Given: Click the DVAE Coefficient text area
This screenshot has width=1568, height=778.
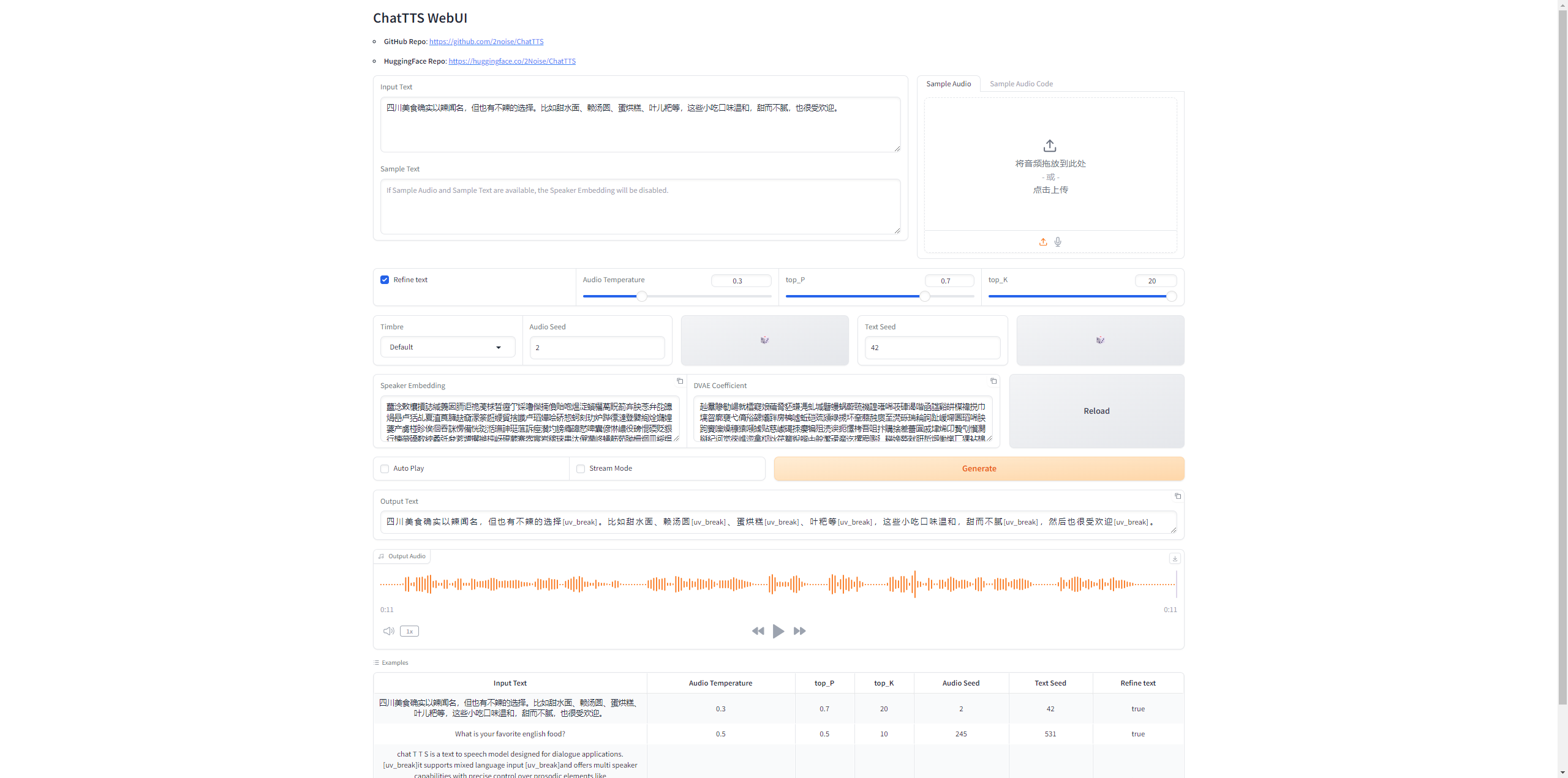Looking at the screenshot, I should (843, 419).
